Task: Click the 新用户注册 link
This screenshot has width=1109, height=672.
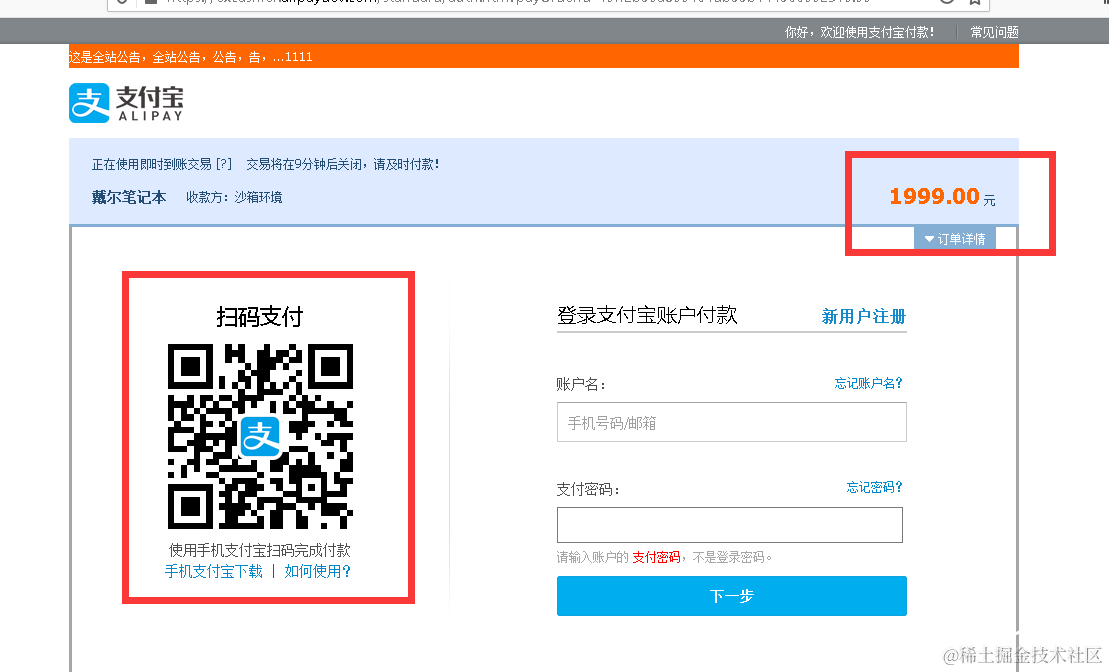Action: click(864, 316)
